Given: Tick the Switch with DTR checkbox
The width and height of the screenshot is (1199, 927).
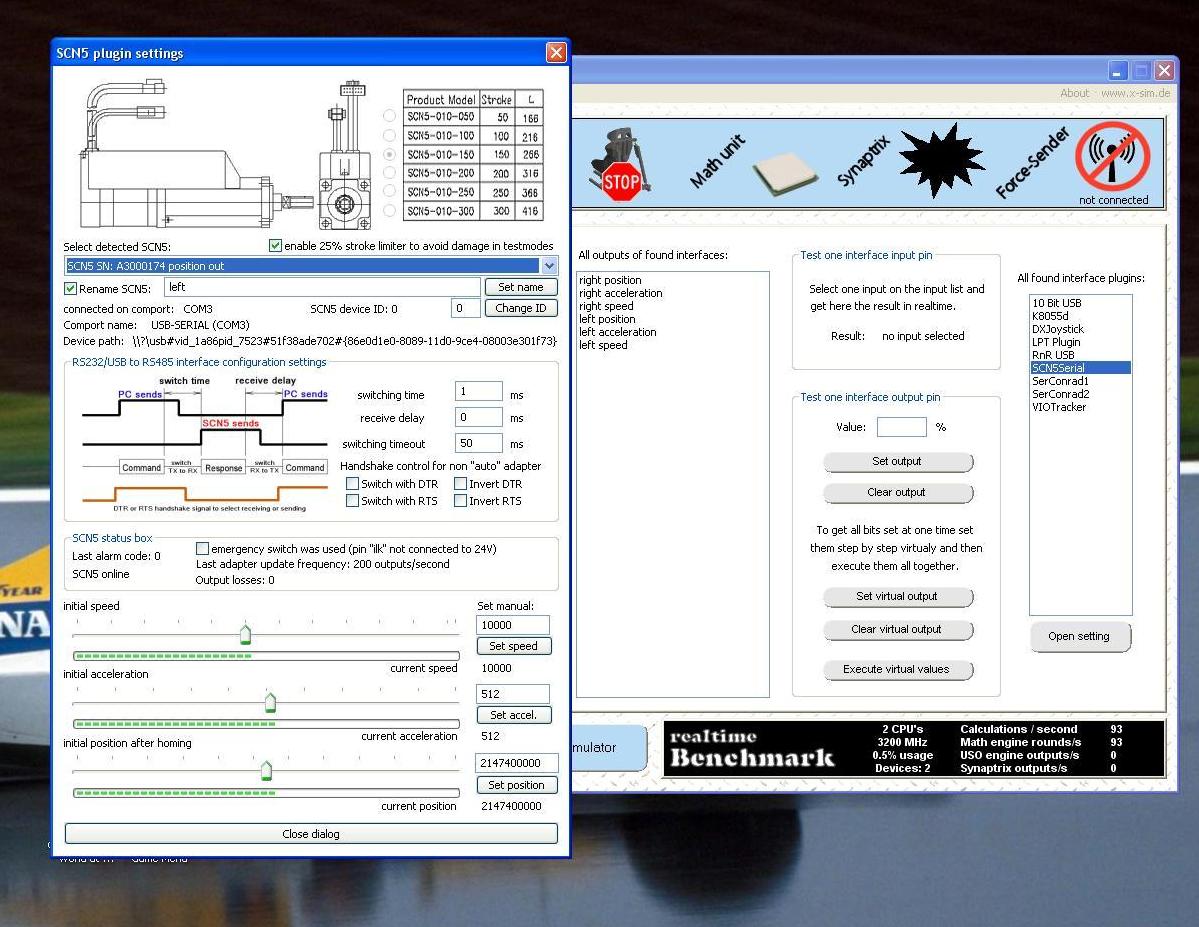Looking at the screenshot, I should [x=352, y=484].
